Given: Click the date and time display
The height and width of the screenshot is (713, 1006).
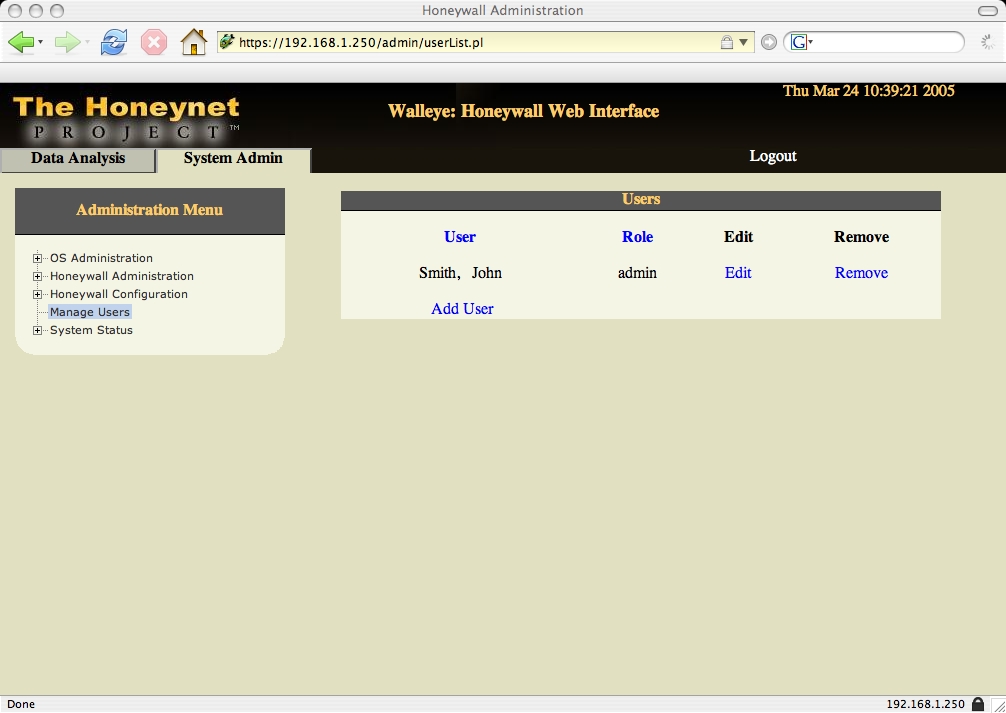Looking at the screenshot, I should point(869,90).
